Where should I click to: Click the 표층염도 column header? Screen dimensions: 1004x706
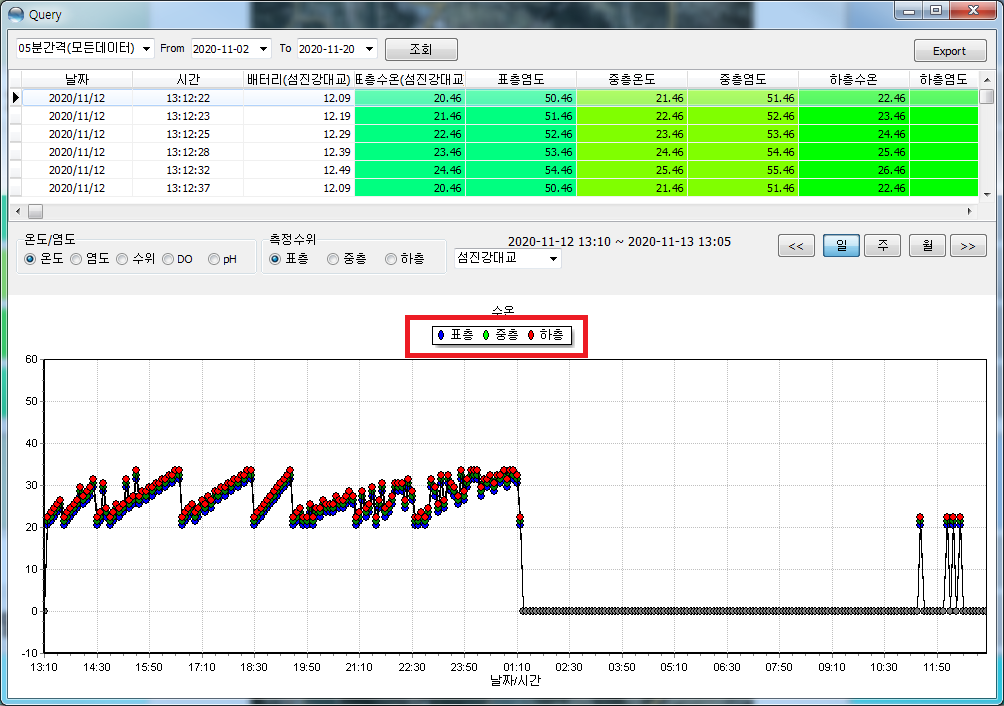pos(521,79)
